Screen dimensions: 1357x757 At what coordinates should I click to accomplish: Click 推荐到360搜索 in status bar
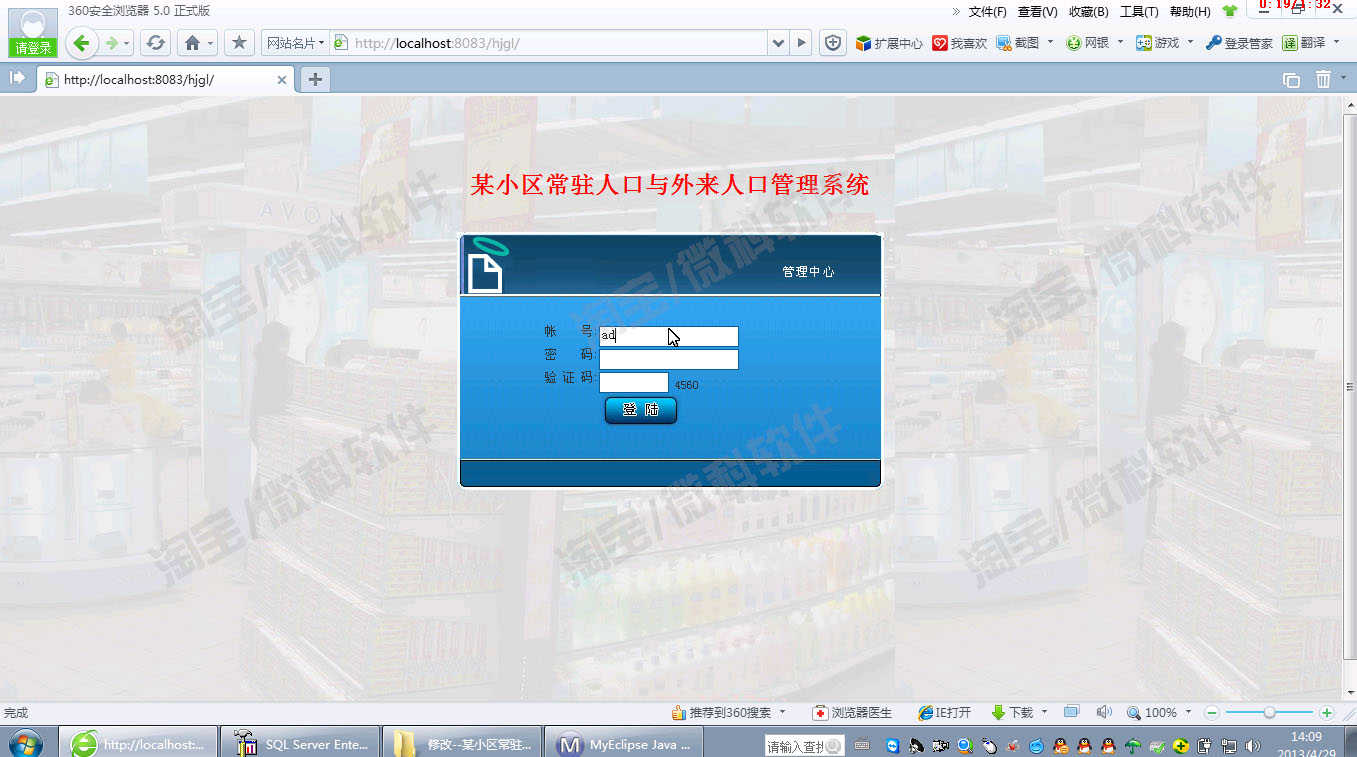[x=721, y=713]
